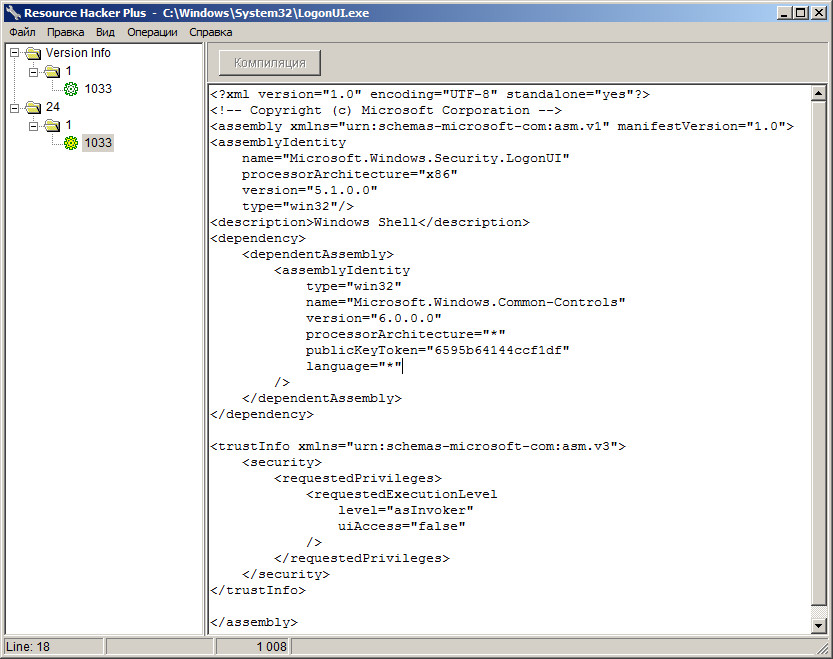
Task: Click gear icon of 1033 under Version Info
Action: (71, 89)
